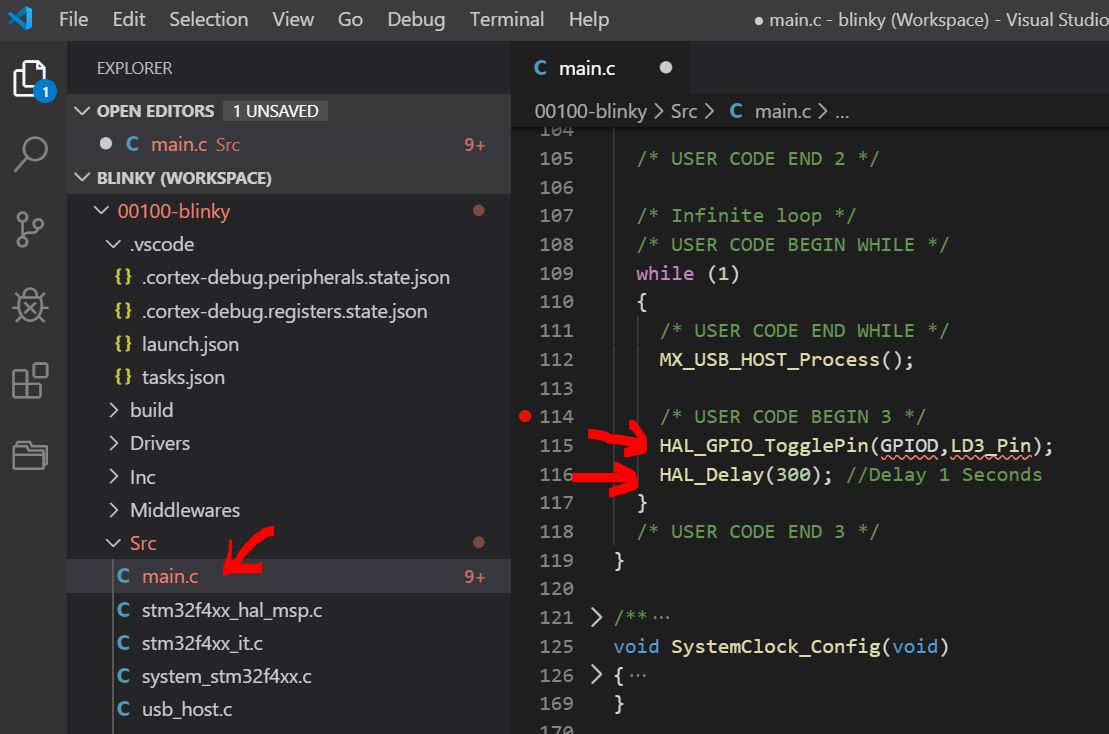Open stm32f4xx_it.c from the Src folder
1109x734 pixels.
pos(200,642)
